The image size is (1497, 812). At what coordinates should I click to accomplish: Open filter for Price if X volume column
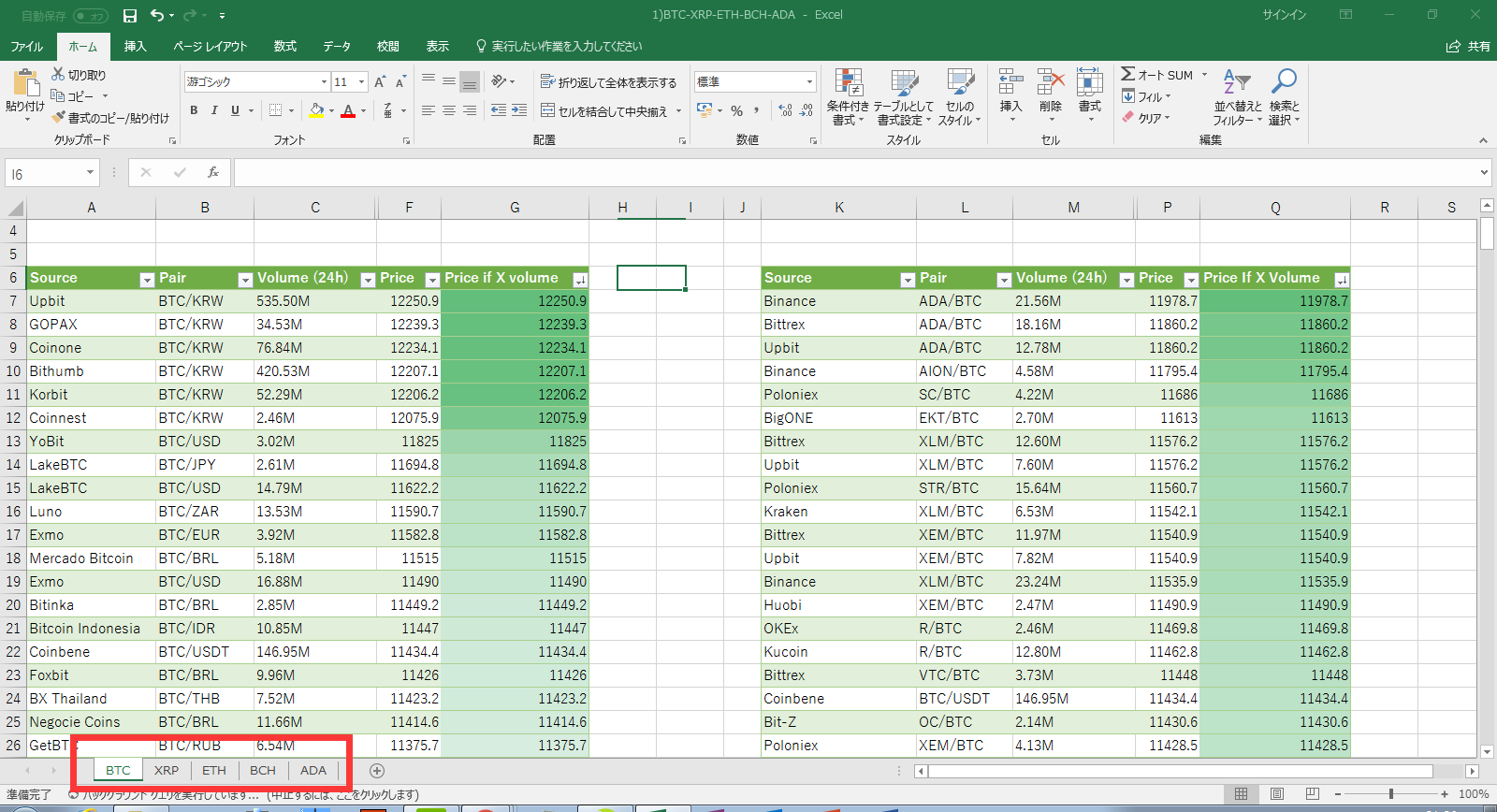580,280
